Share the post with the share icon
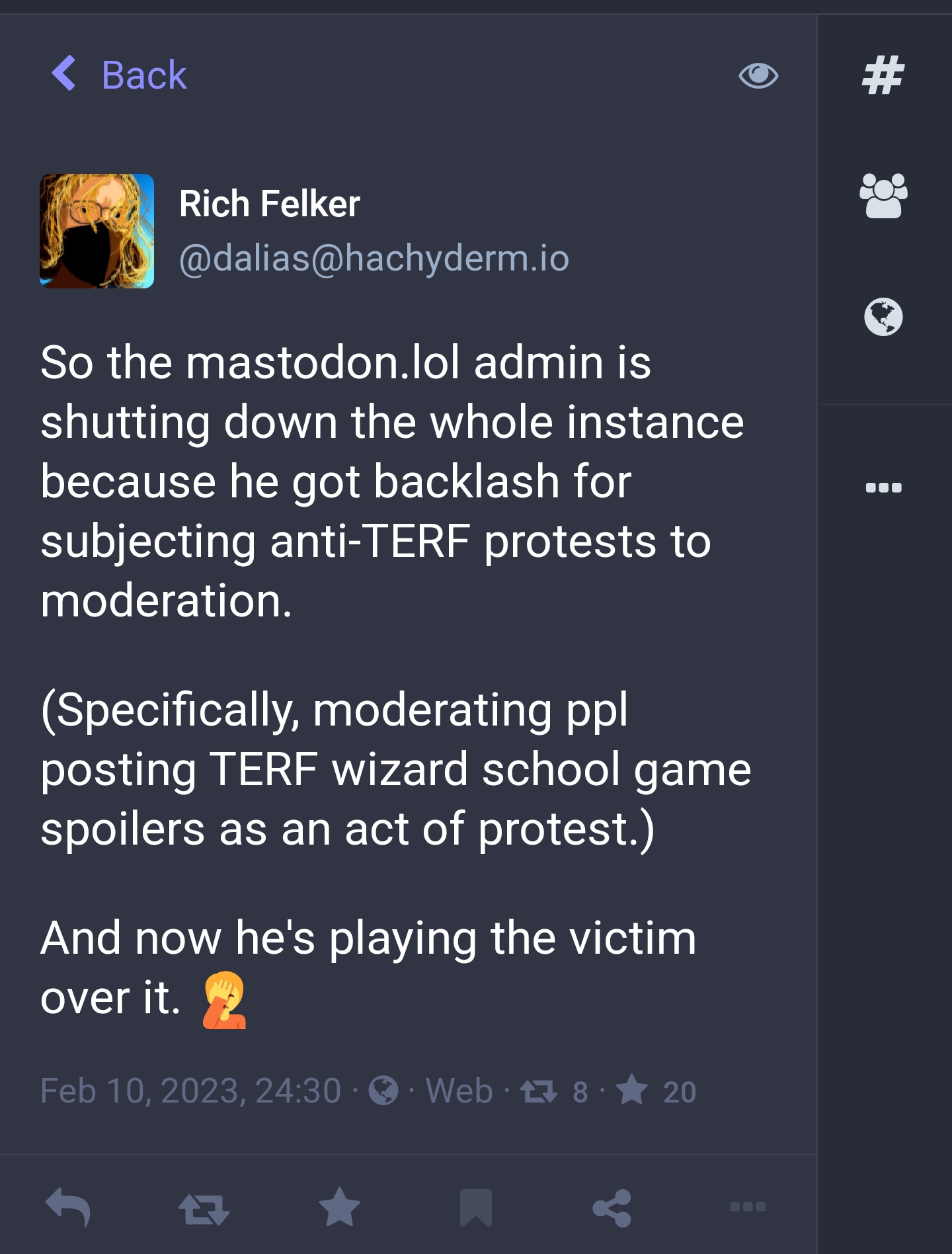 [612, 1208]
